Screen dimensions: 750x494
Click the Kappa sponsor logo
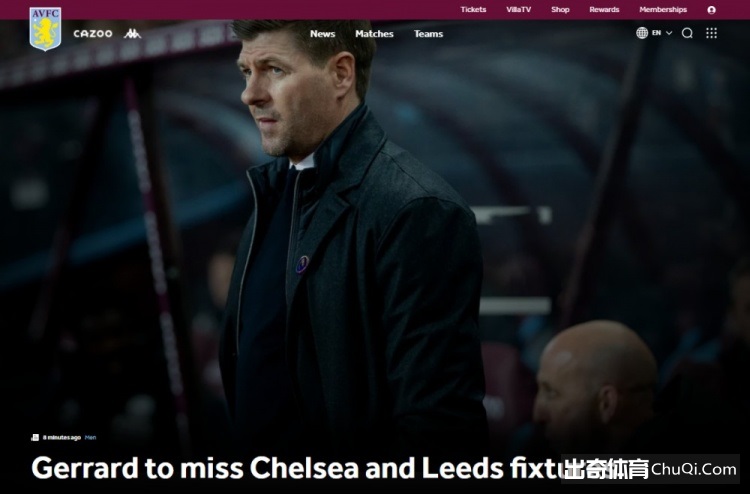coord(132,33)
